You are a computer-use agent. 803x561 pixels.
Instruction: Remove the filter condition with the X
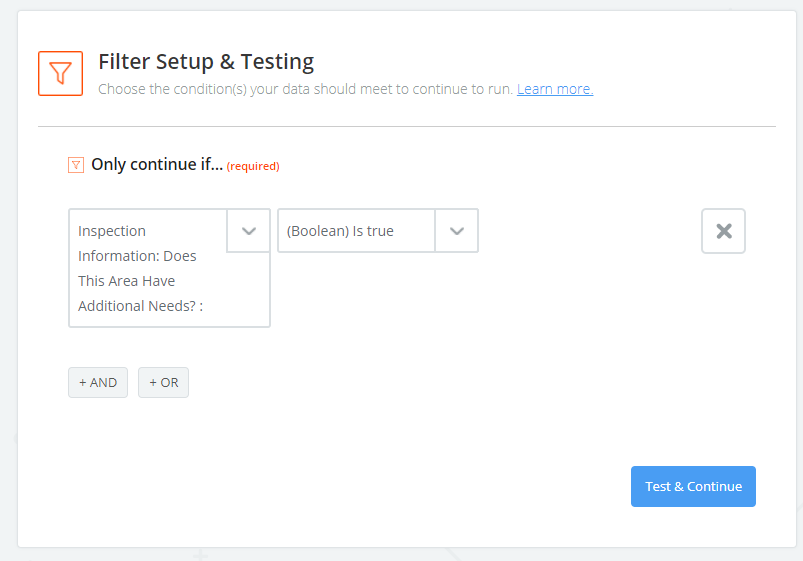click(723, 231)
